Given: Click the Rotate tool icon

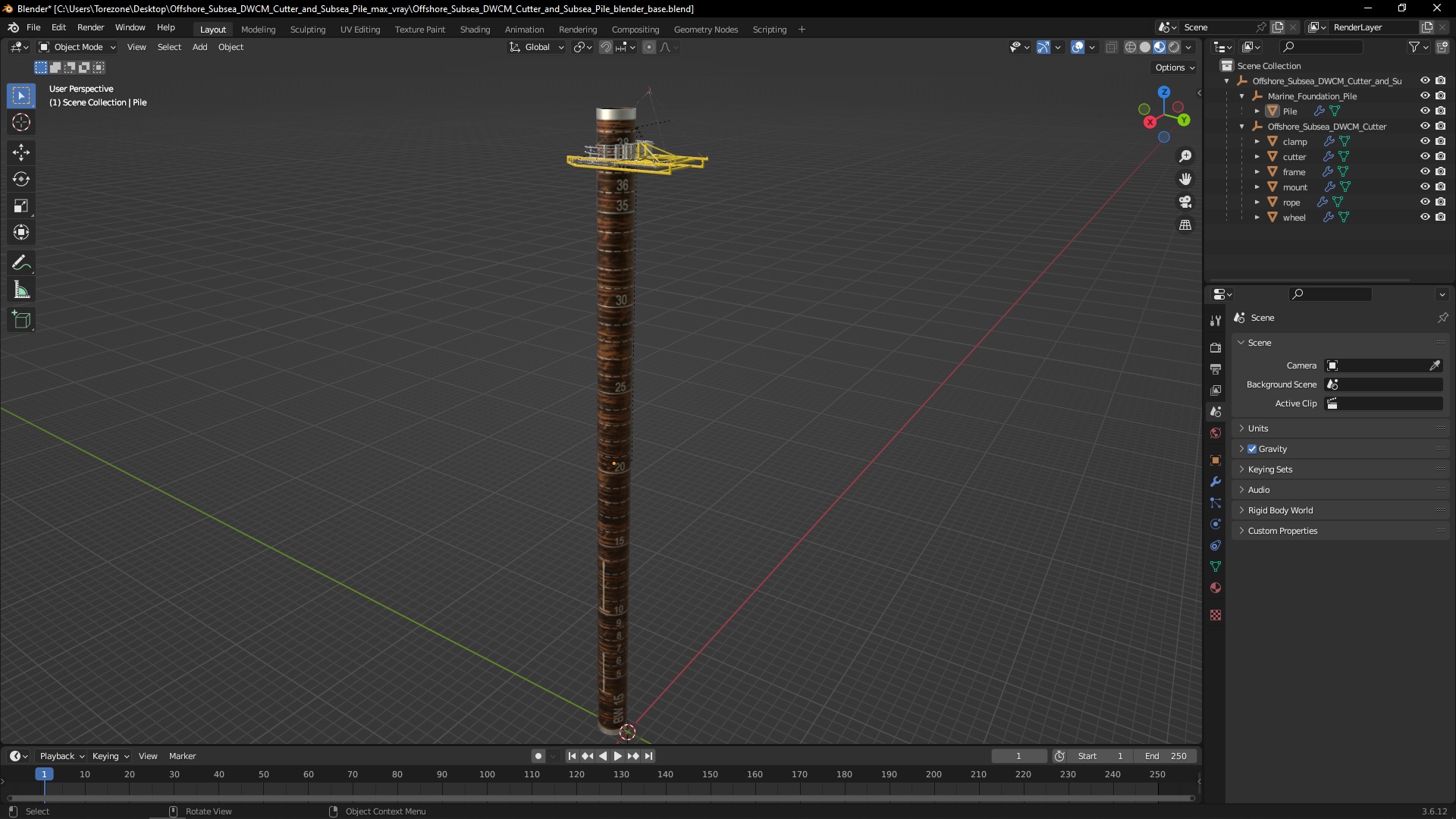Looking at the screenshot, I should pyautogui.click(x=22, y=179).
